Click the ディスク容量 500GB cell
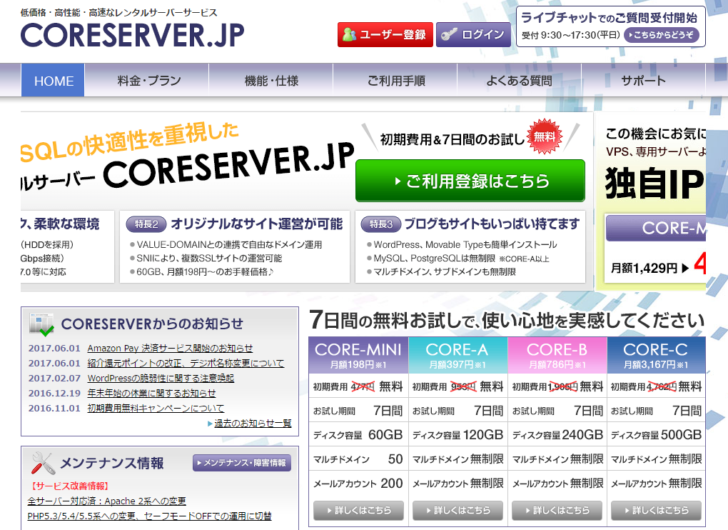This screenshot has width=728, height=530. pyautogui.click(x=656, y=435)
